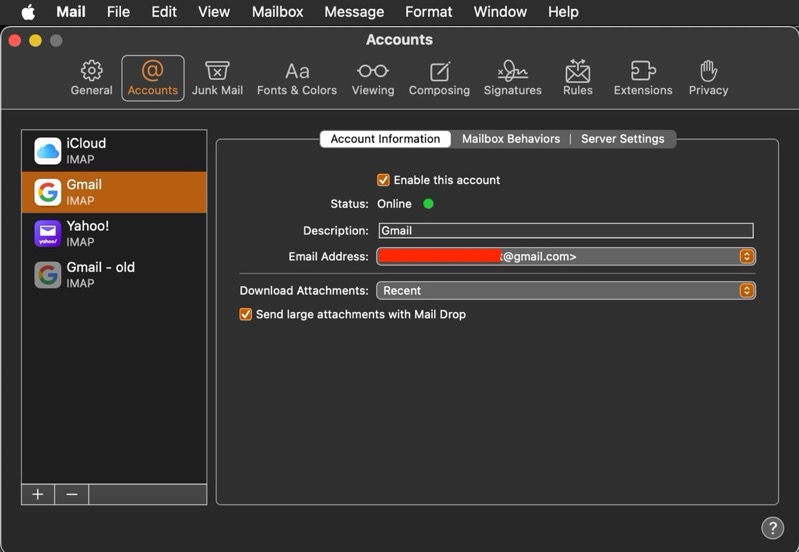
Task: Open the Apple menu
Action: pos(28,12)
